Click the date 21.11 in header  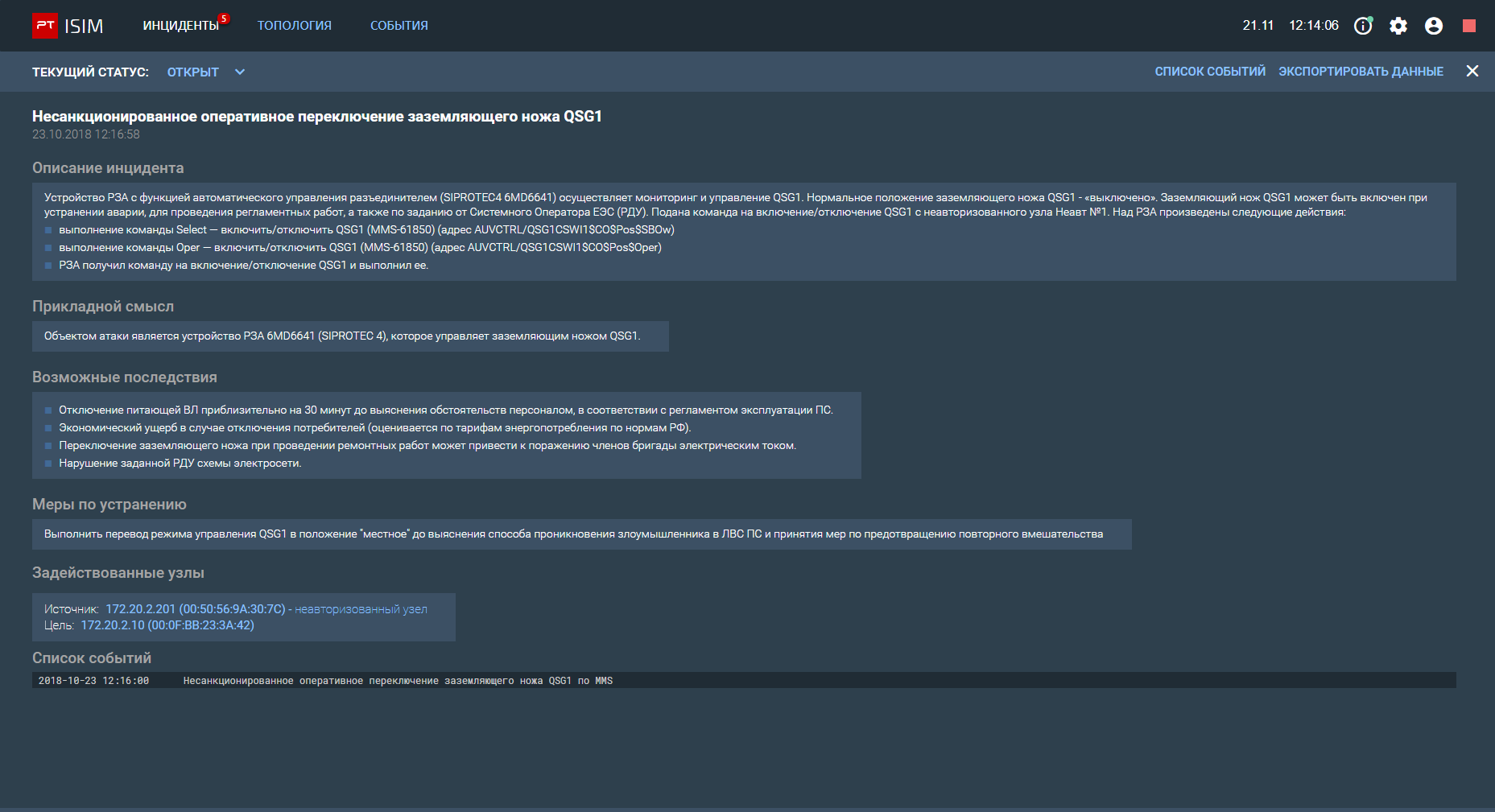[x=1258, y=26]
